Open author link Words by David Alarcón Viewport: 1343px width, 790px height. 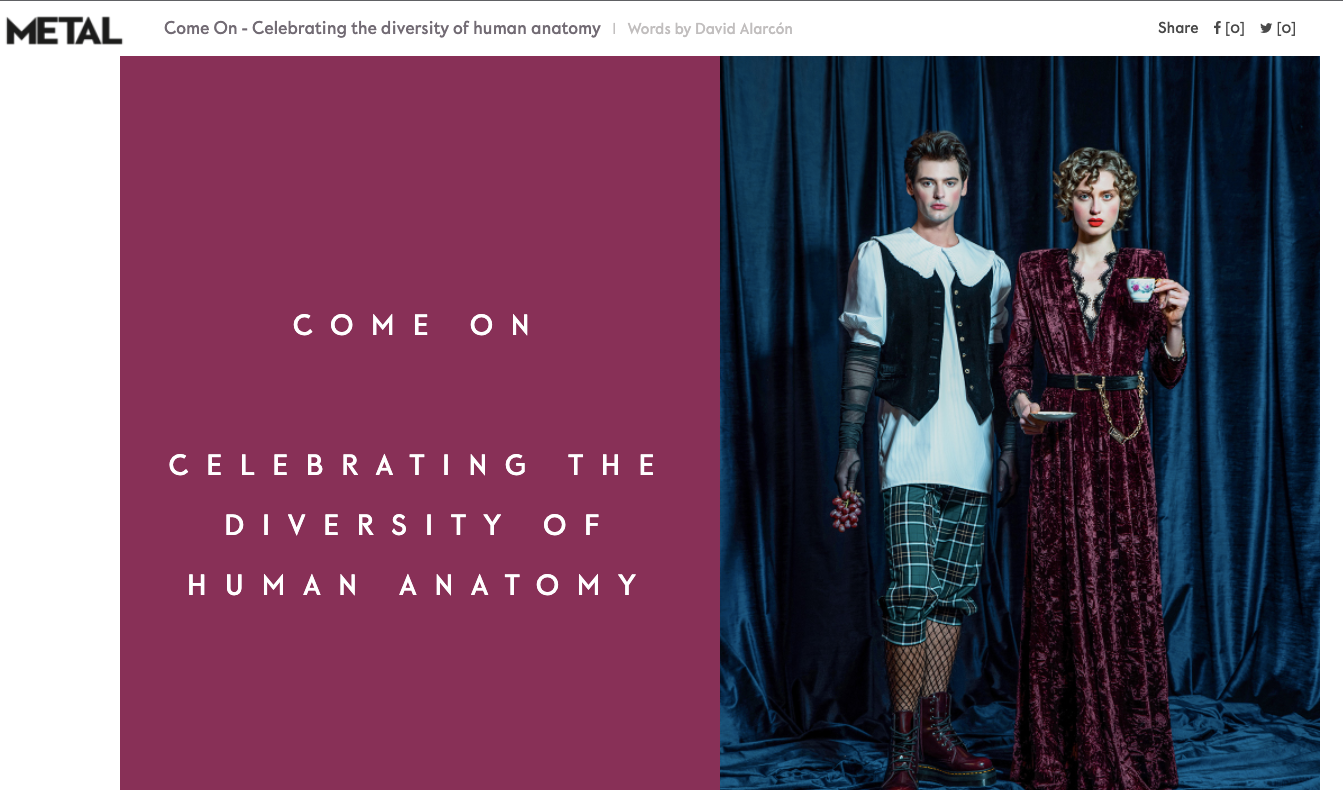pyautogui.click(x=710, y=29)
